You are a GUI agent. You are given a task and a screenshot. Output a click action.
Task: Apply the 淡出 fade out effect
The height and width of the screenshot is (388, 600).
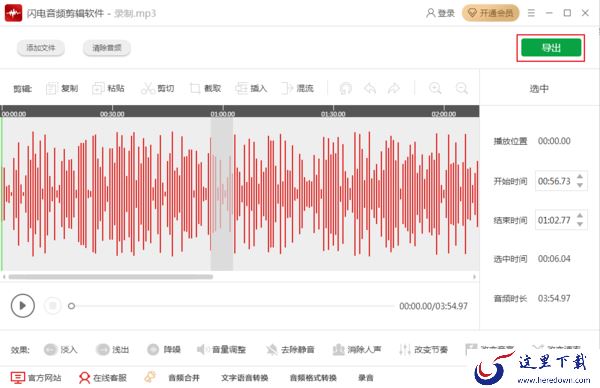point(112,349)
